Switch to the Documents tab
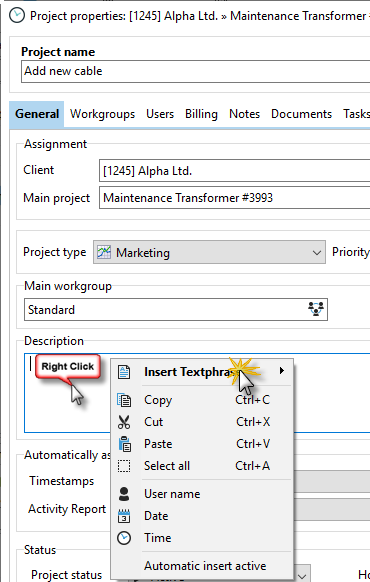This screenshot has width=370, height=582. [x=301, y=114]
